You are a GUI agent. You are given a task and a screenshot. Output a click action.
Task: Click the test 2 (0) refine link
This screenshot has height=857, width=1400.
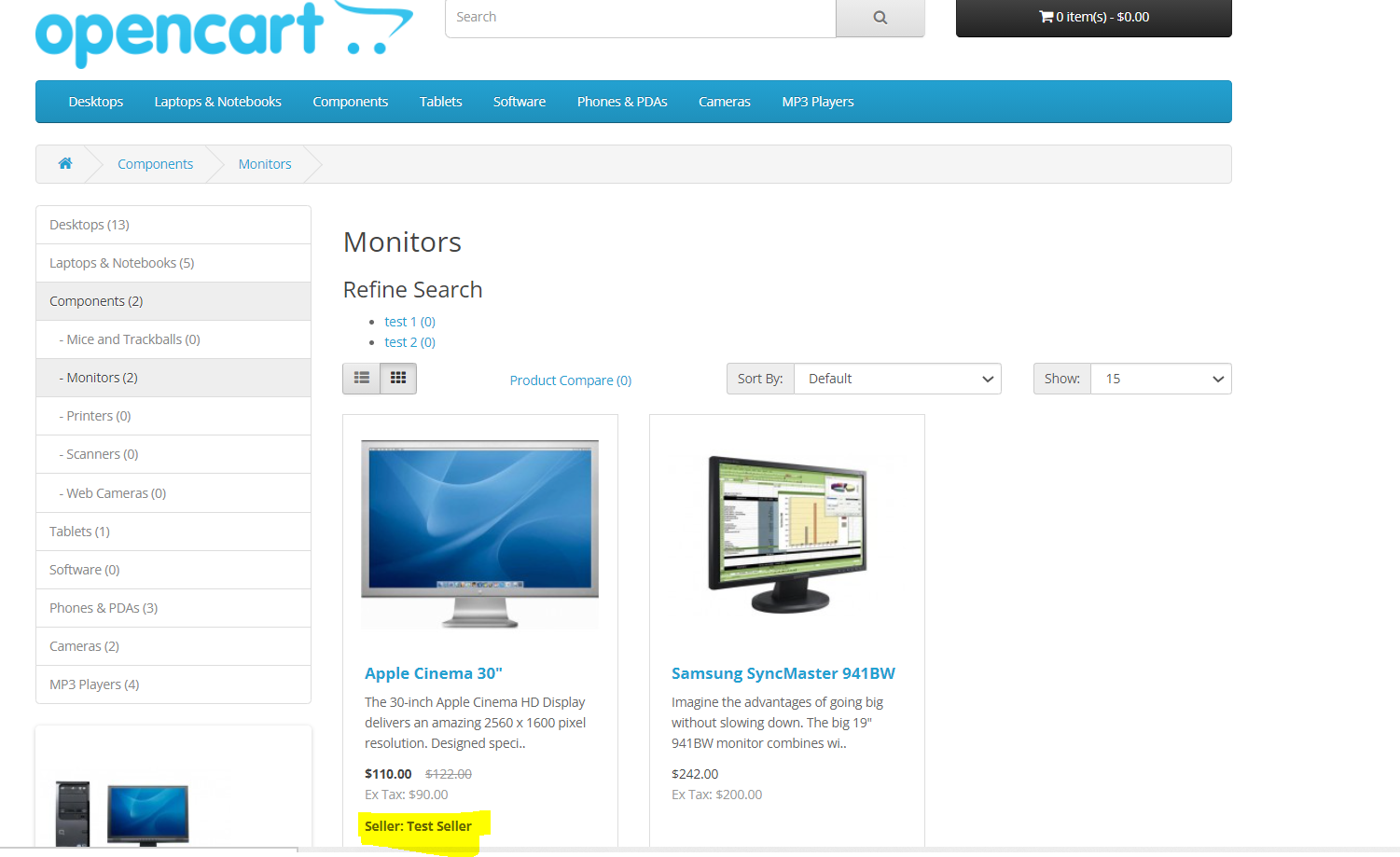pos(409,342)
